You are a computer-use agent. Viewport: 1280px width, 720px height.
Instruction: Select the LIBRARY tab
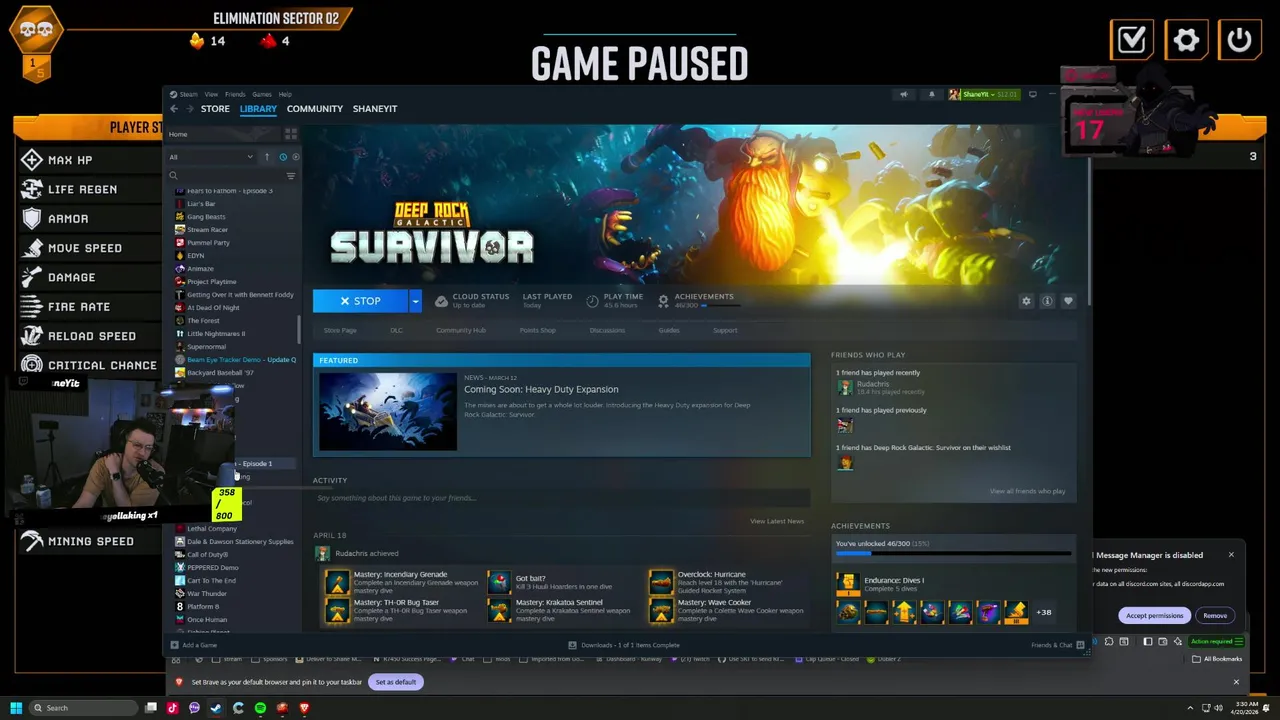click(258, 109)
